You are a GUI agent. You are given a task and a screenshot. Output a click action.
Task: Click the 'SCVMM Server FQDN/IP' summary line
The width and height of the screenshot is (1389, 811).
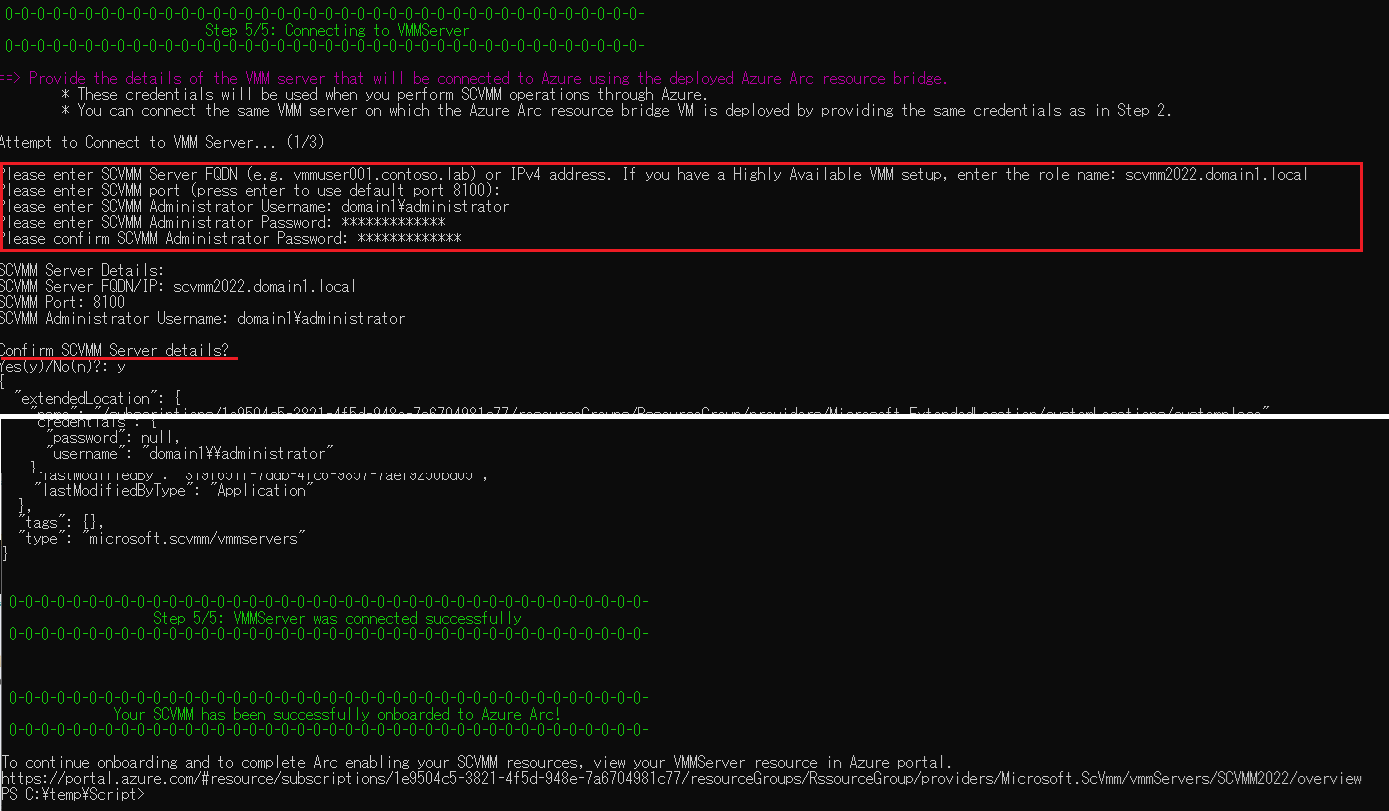178,286
